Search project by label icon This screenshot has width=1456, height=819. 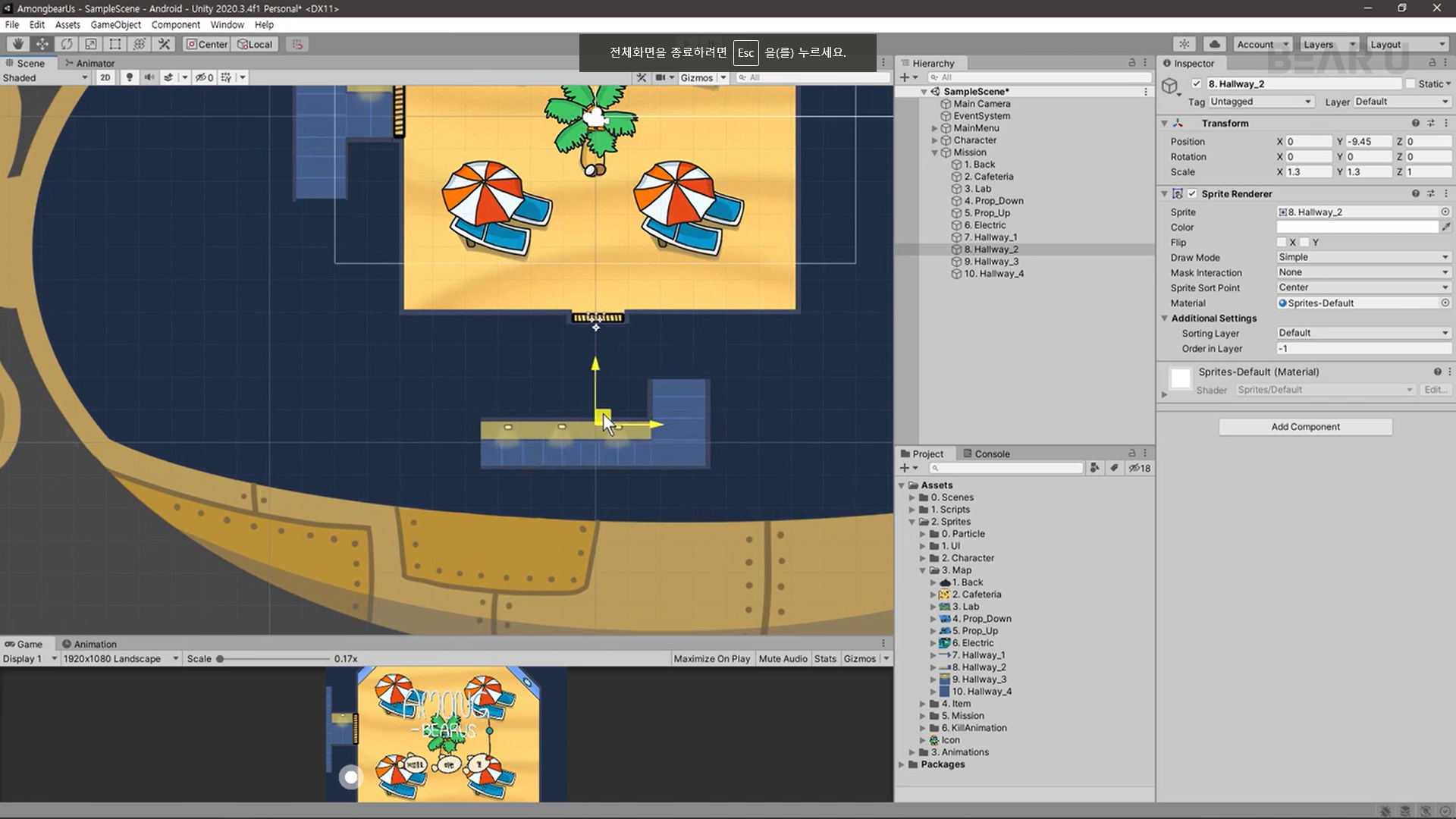[1114, 468]
